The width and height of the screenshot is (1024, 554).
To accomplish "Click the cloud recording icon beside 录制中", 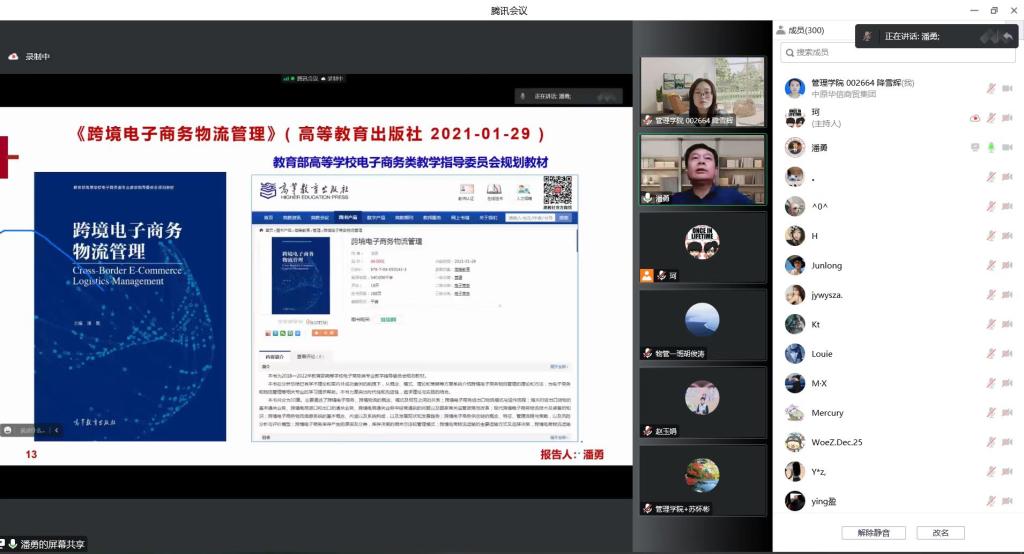I will [13, 57].
